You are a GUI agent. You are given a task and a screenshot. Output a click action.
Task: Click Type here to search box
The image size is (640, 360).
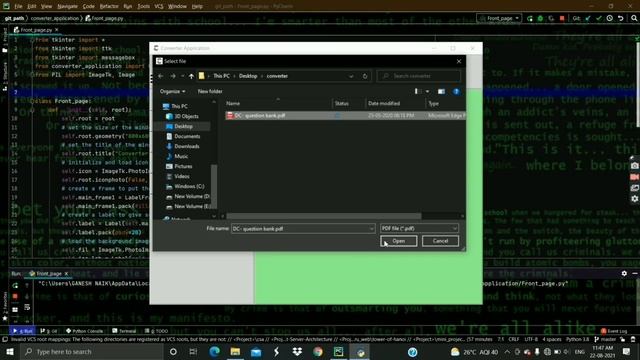coord(92,351)
